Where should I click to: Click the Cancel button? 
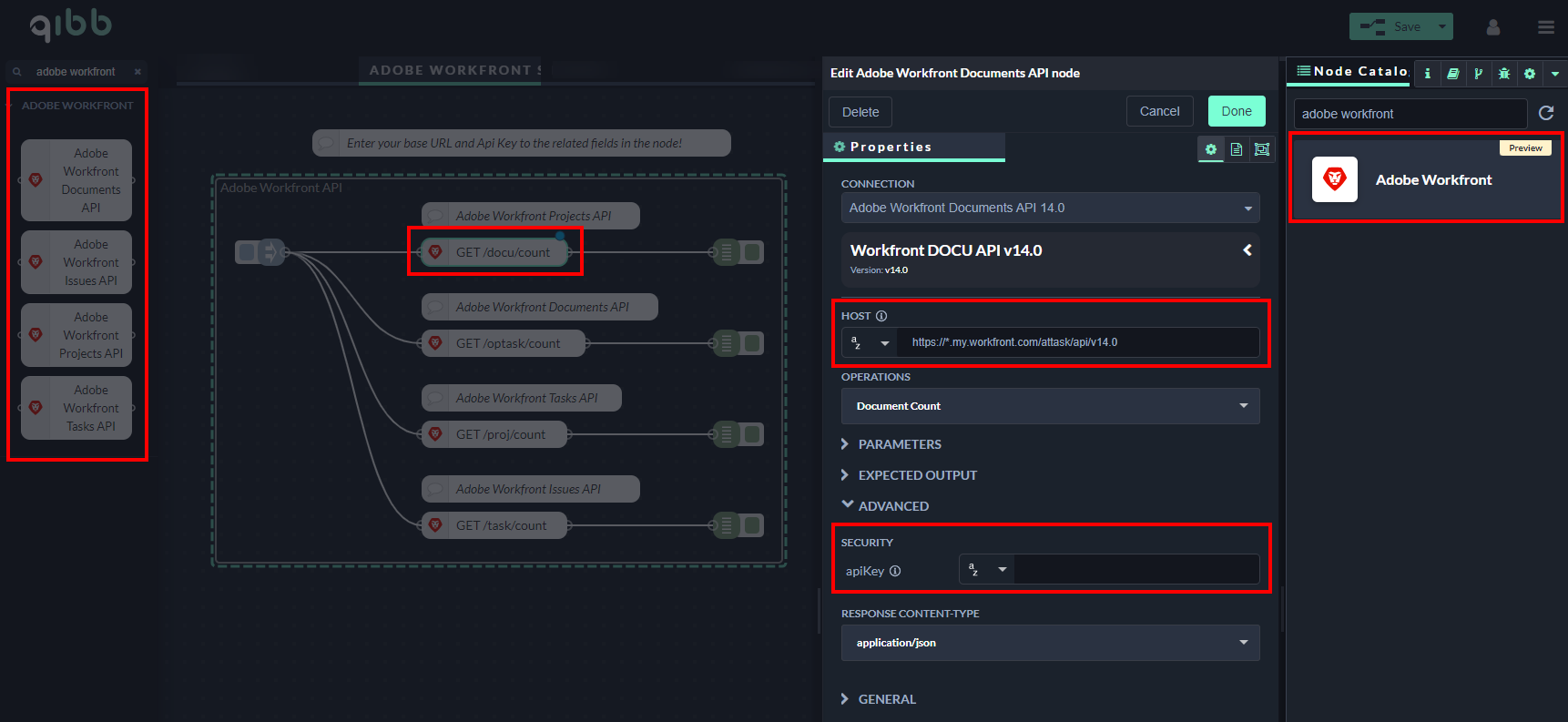click(1159, 111)
